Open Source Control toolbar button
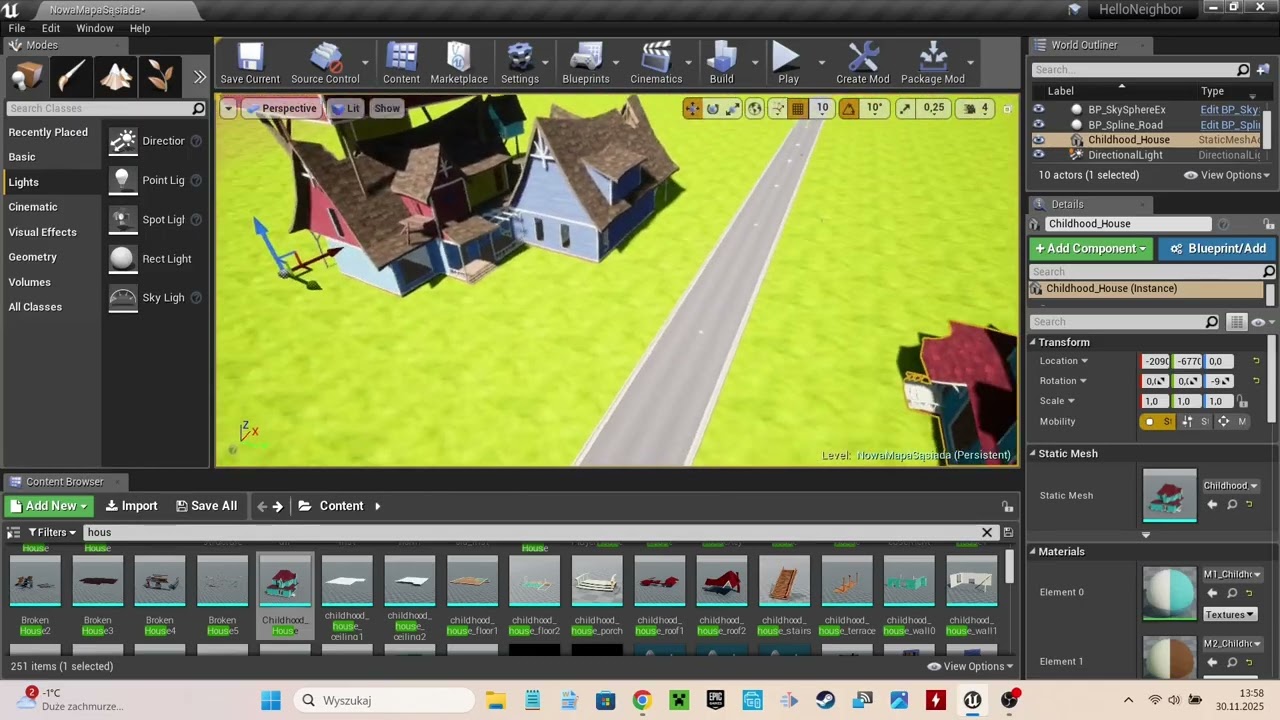 [x=325, y=63]
